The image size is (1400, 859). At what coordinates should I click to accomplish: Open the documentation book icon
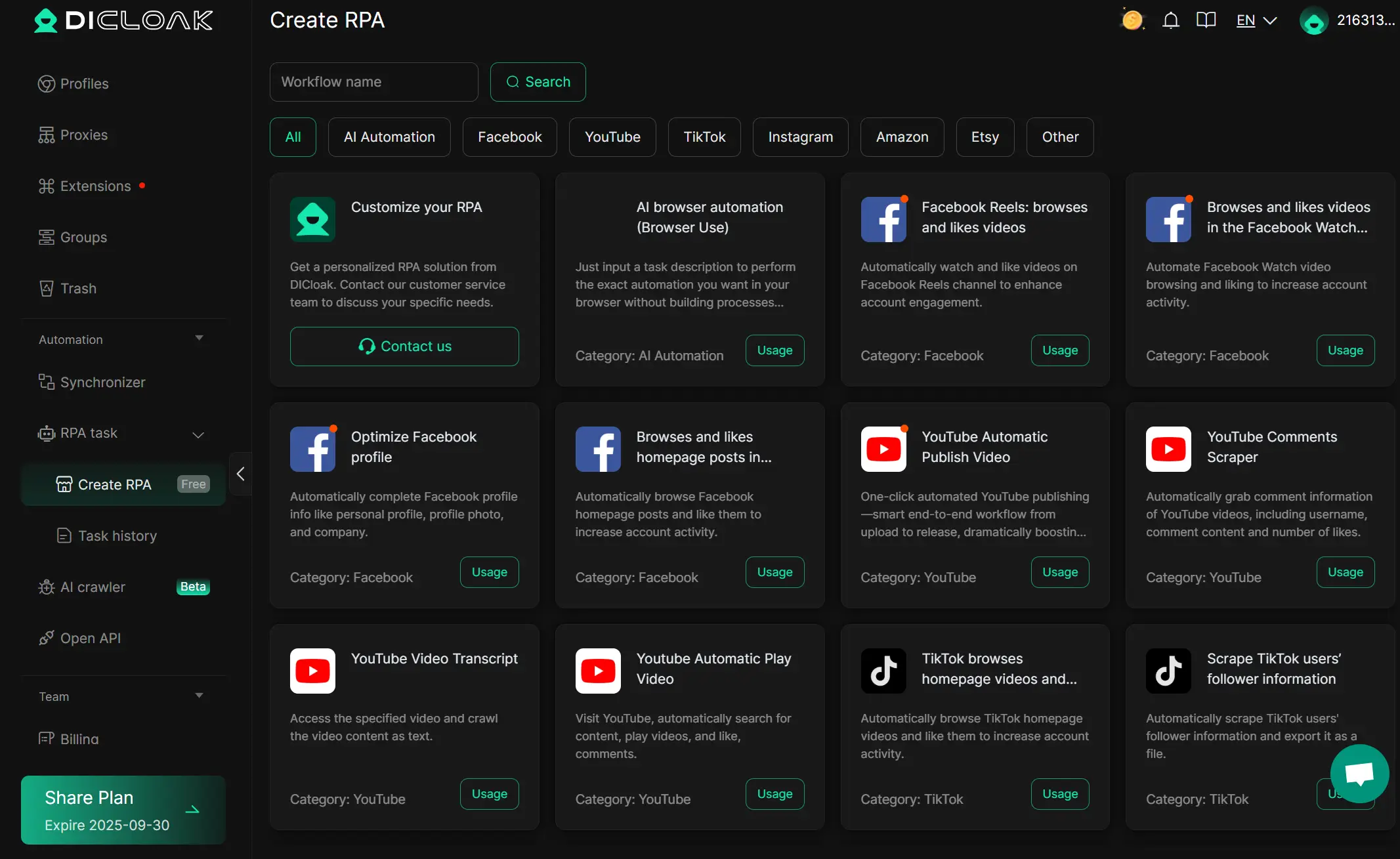tap(1206, 20)
